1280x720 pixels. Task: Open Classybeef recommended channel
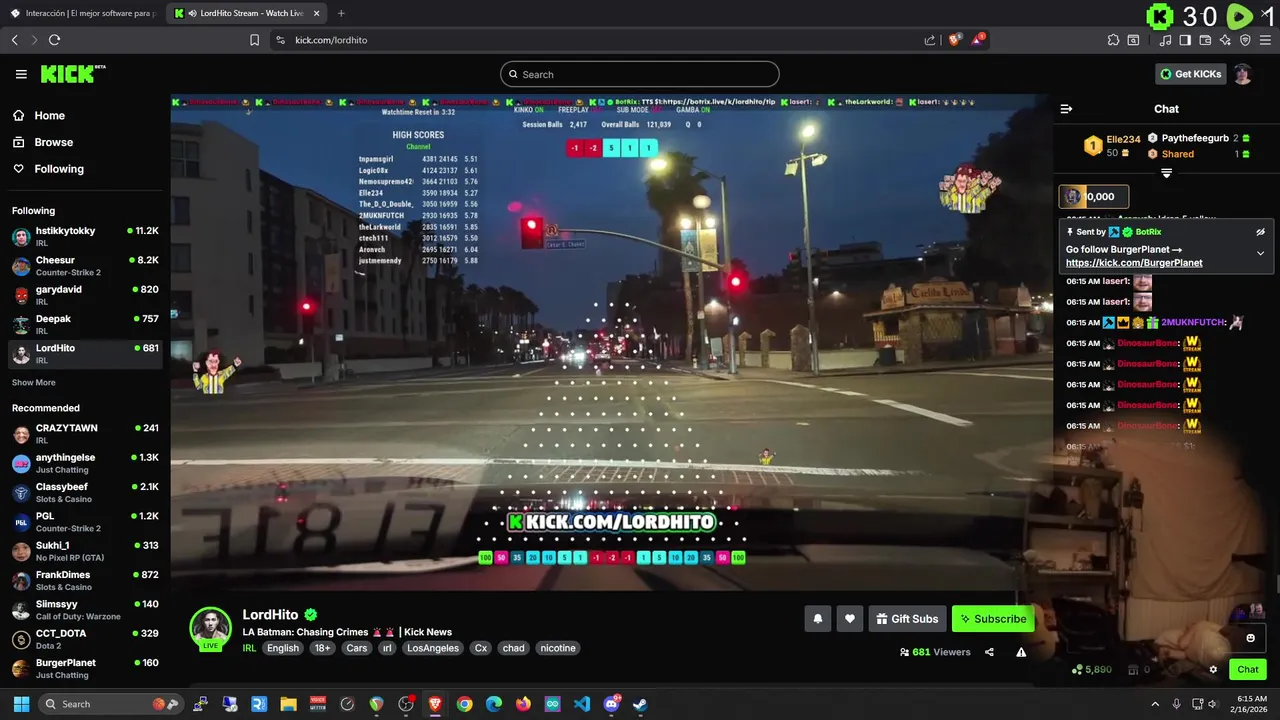85,492
